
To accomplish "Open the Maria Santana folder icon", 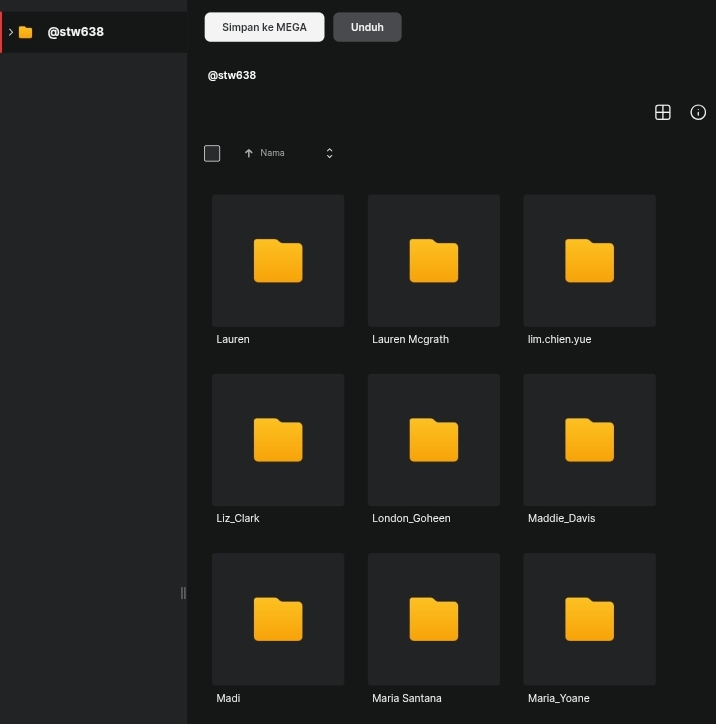I will point(433,619).
